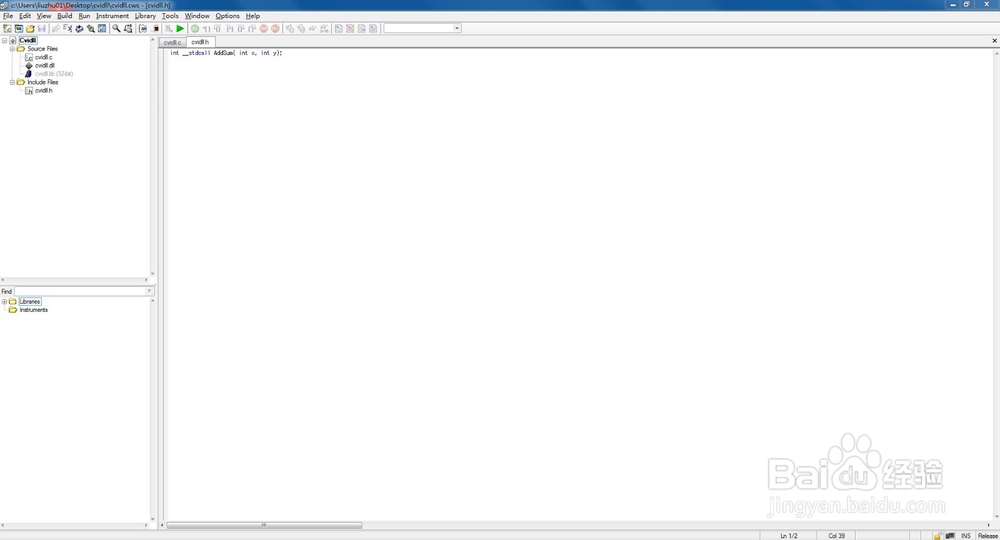Click the project tree's vertical scrollbar up arrow
This screenshot has height=540, width=1000.
tap(152, 40)
